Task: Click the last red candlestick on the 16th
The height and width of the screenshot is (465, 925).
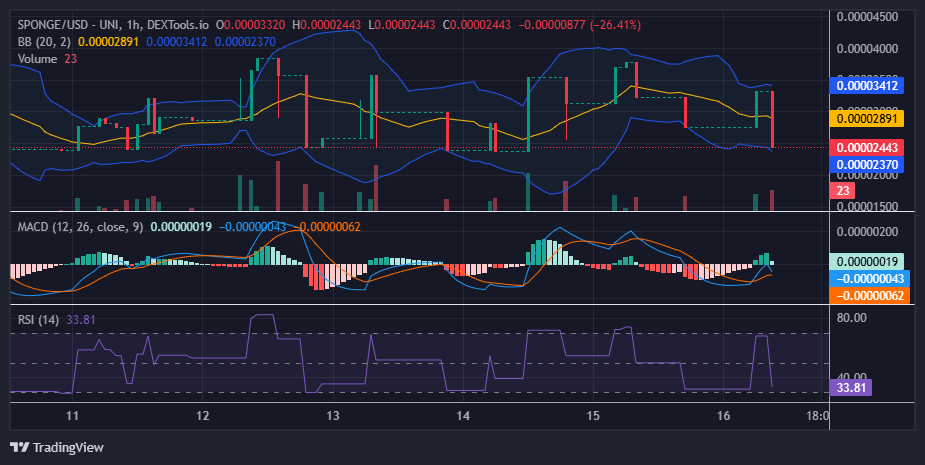Action: pos(772,120)
